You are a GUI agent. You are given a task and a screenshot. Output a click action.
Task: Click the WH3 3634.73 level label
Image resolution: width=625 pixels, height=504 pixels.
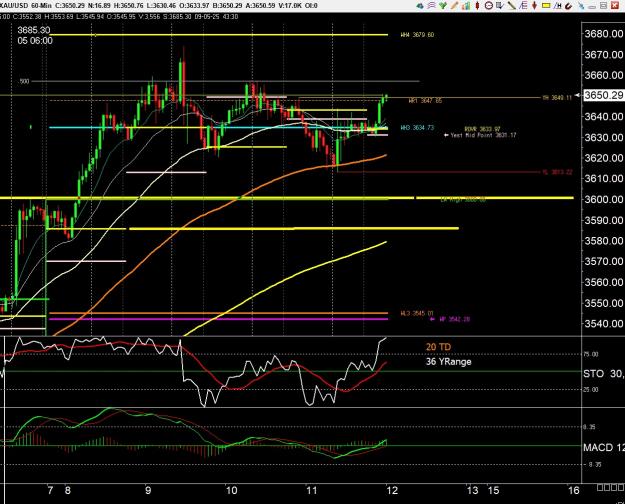point(417,128)
